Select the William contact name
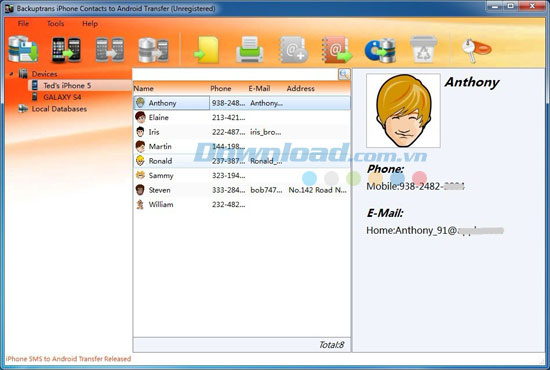 coord(161,204)
